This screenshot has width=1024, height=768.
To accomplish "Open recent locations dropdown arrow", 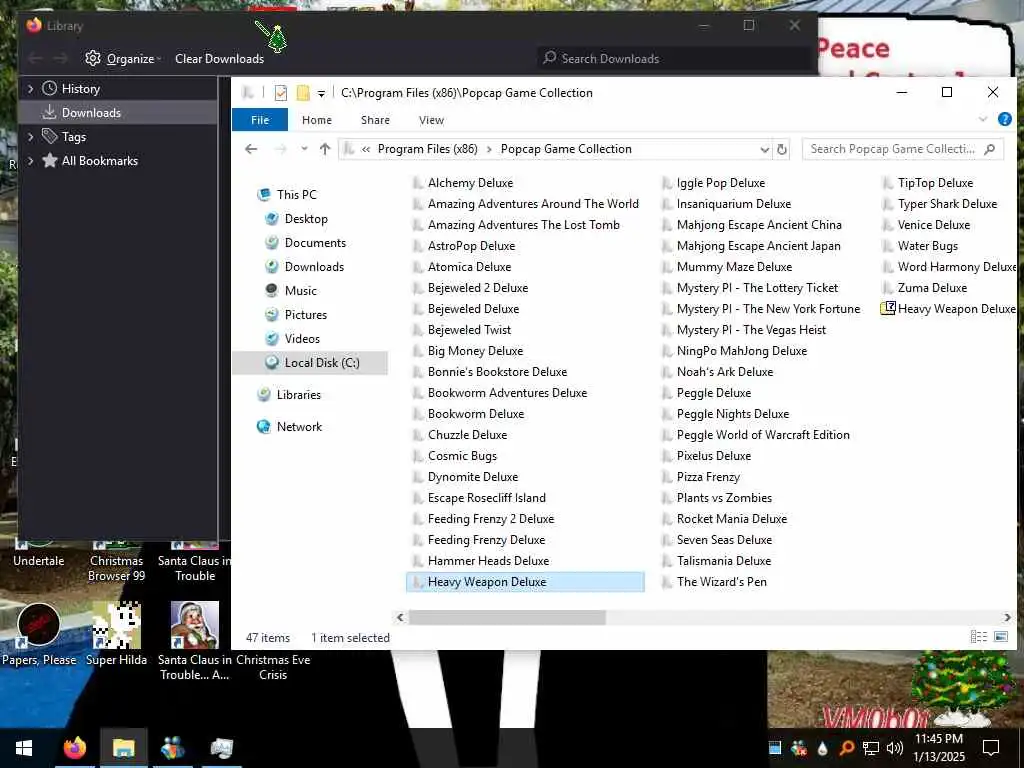I will 304,149.
